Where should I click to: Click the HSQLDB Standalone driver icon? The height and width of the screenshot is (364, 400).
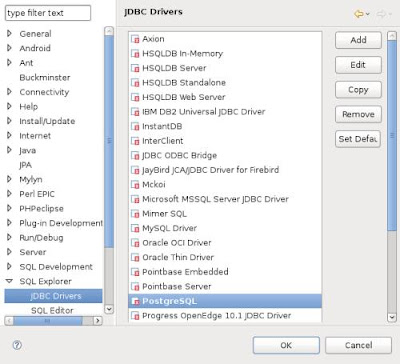(135, 83)
